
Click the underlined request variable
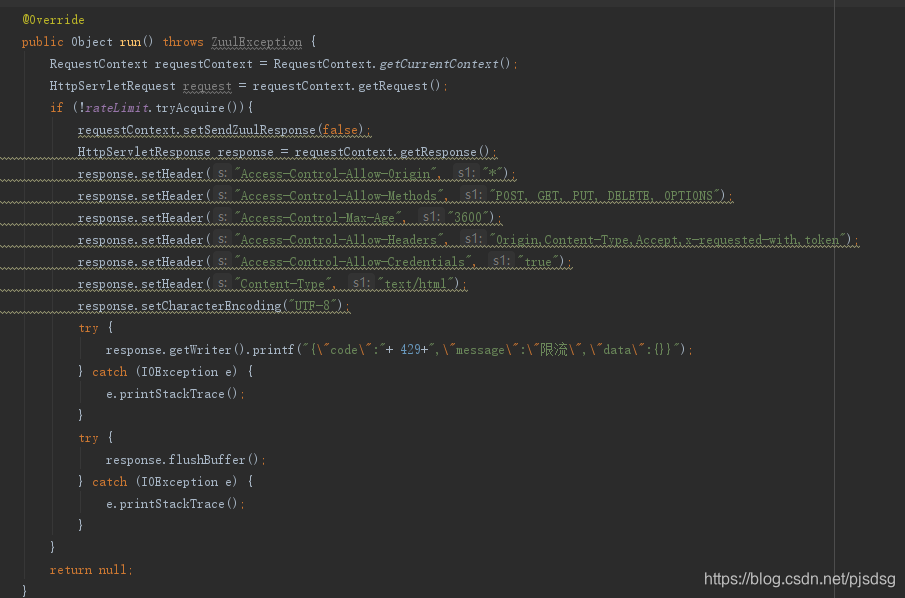(207, 86)
